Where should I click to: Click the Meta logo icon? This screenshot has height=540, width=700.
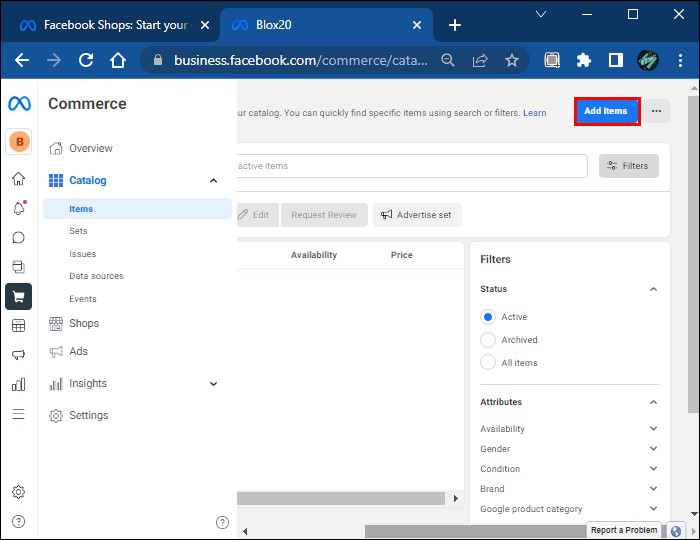click(19, 104)
